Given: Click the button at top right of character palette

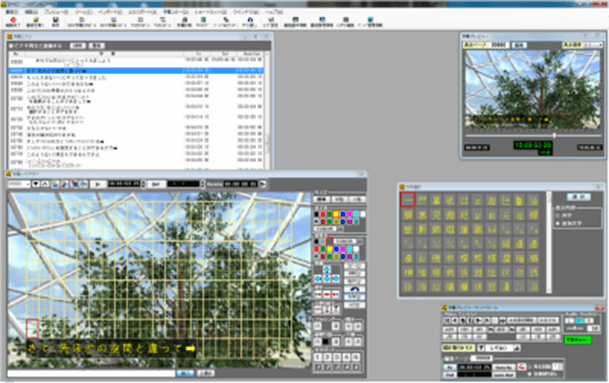Looking at the screenshot, I should coord(578,197).
